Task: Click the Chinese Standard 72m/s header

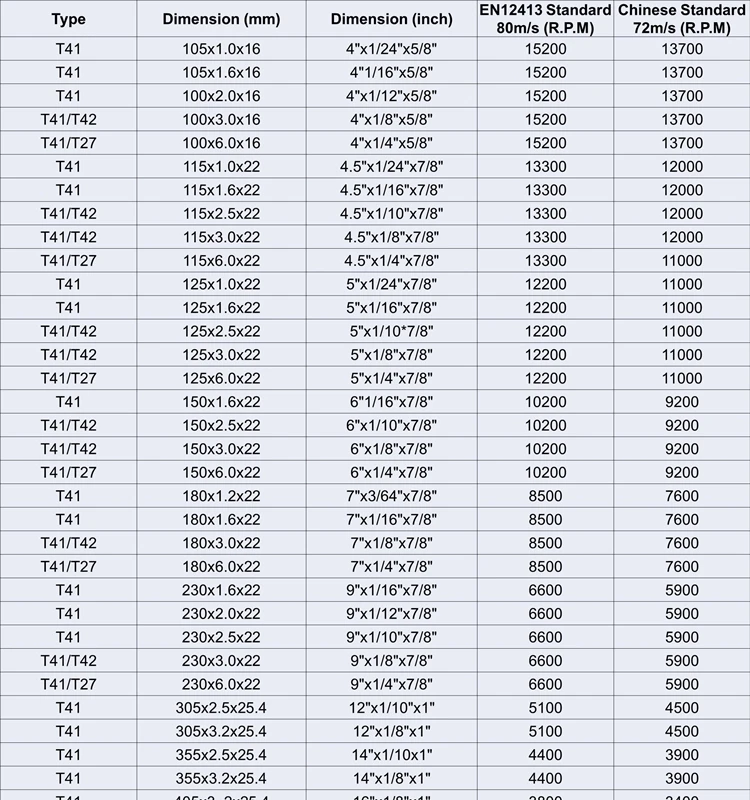Action: click(x=682, y=19)
